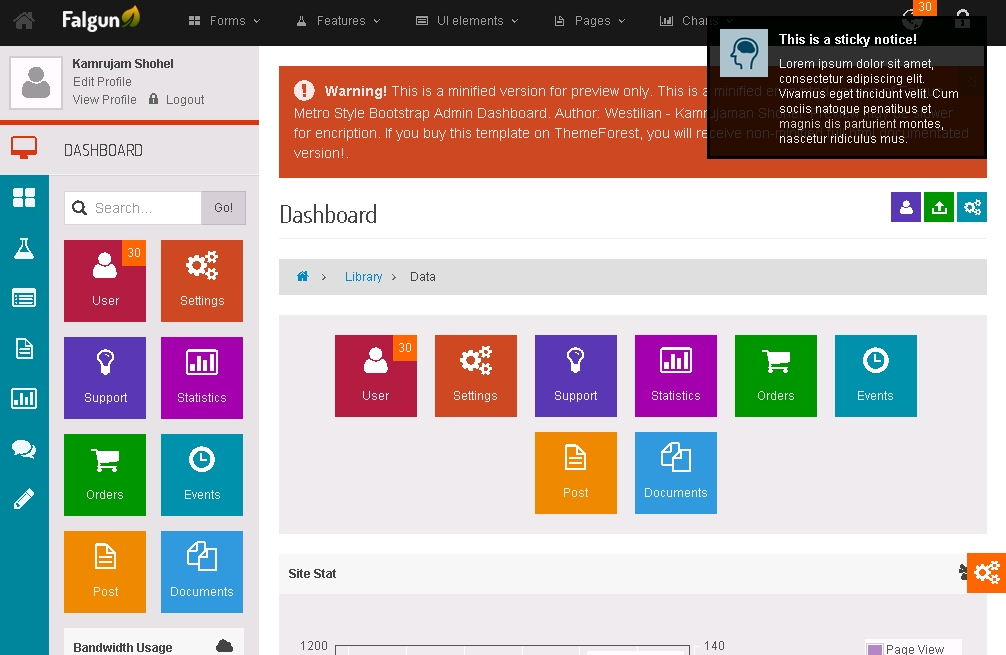Open the bar chart sidebar icon
1006x655 pixels.
pyautogui.click(x=24, y=399)
